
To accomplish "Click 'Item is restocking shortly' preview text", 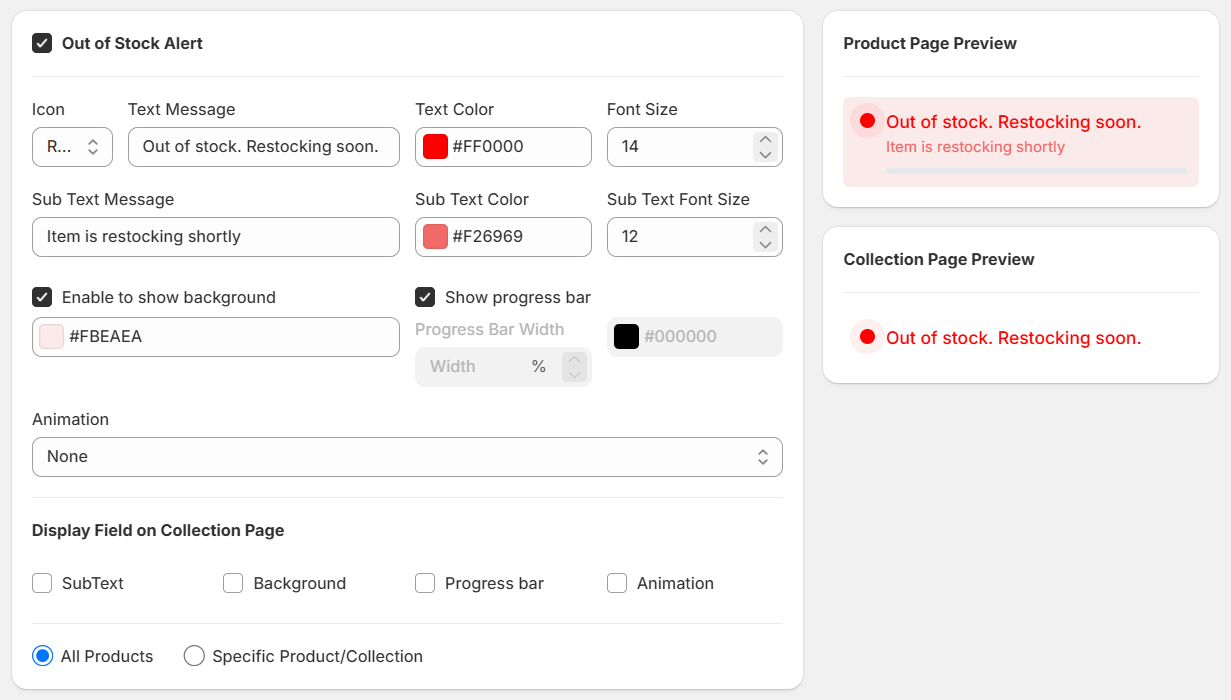I will (975, 147).
